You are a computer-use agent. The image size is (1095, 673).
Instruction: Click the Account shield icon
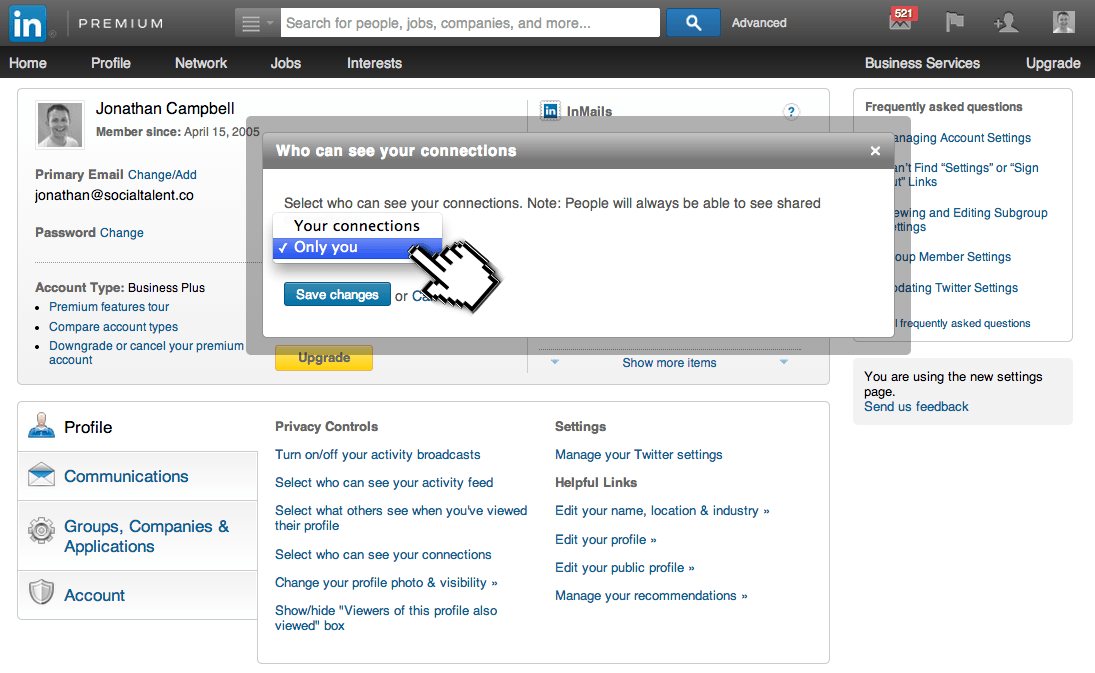point(39,594)
